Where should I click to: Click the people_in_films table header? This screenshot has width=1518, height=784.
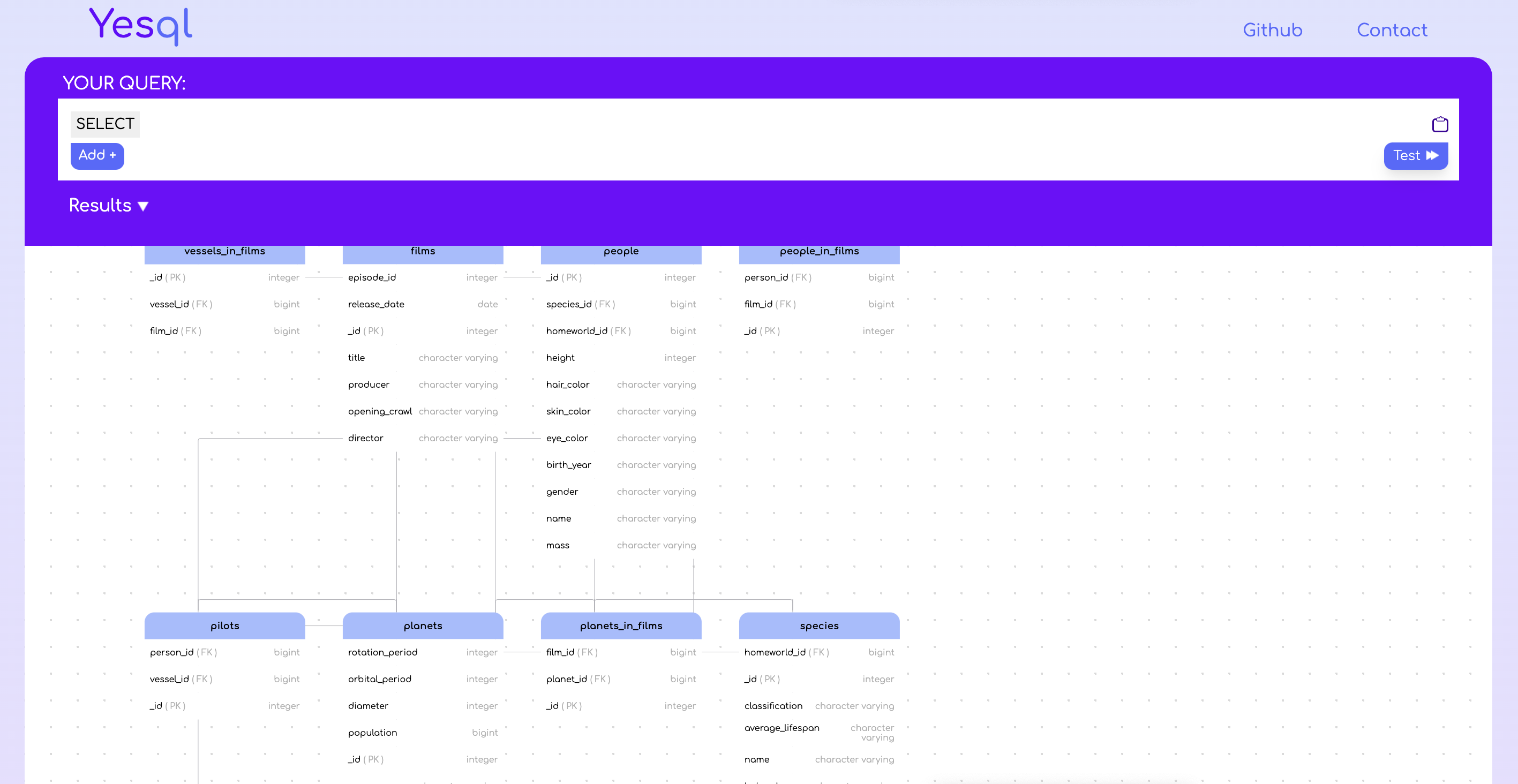tap(819, 251)
